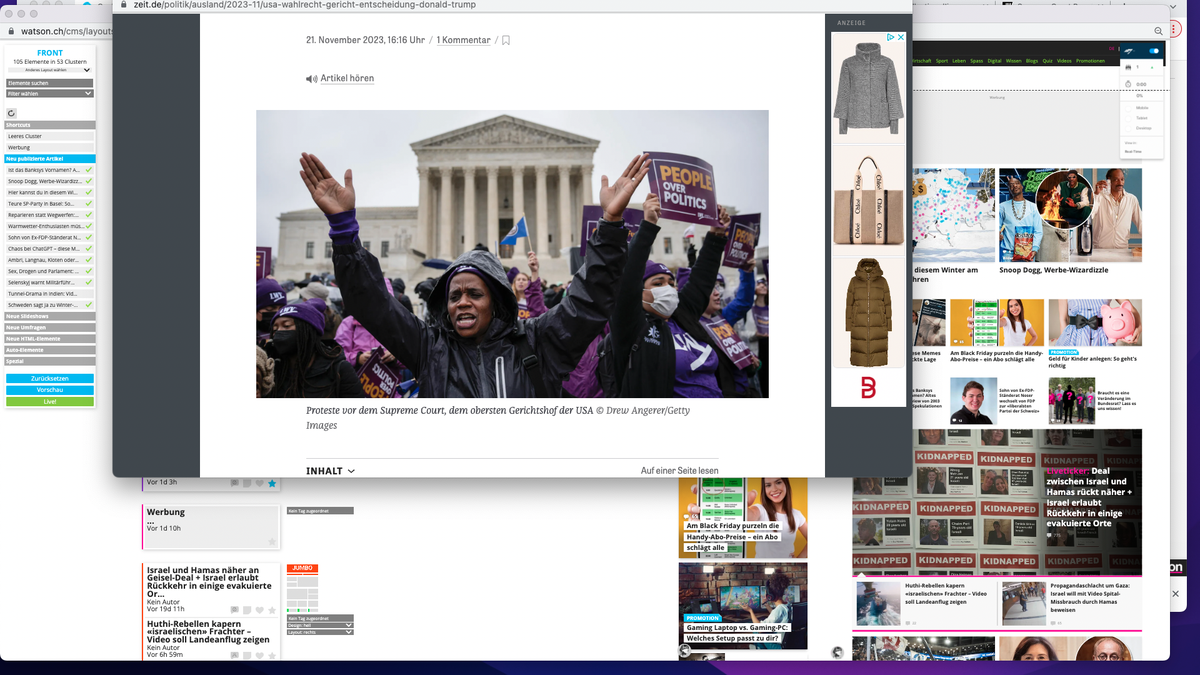Open the 'Design: hell' dropdown

pyautogui.click(x=320, y=625)
